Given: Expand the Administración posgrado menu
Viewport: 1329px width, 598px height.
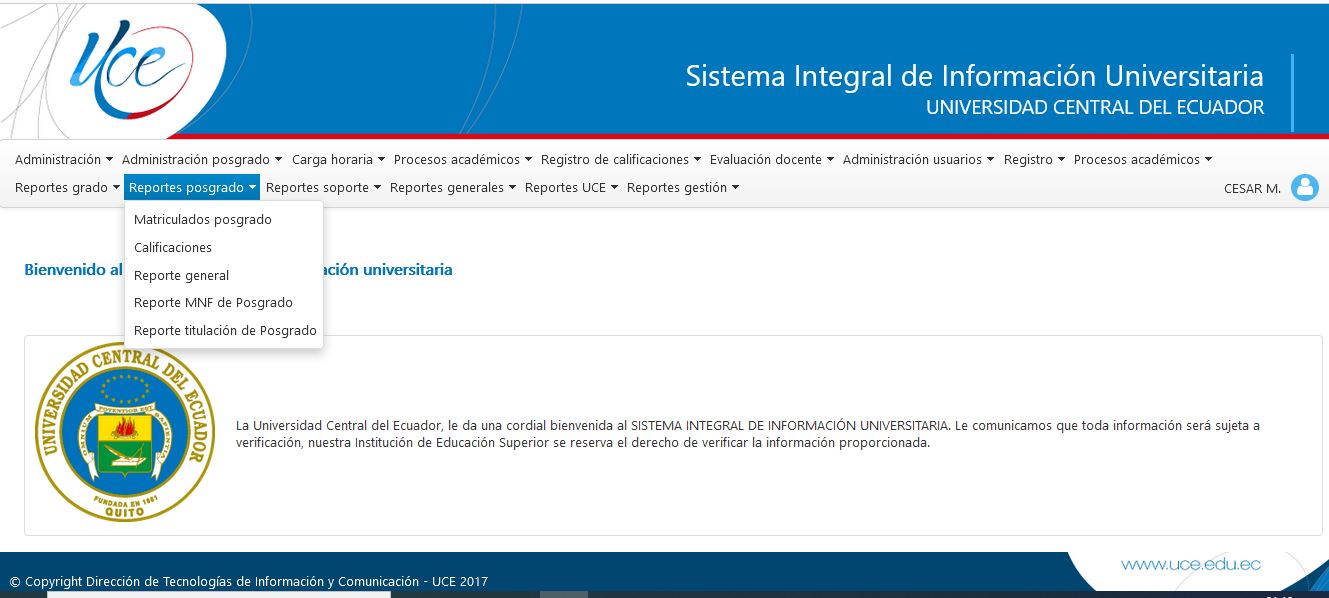Looking at the screenshot, I should pos(202,159).
